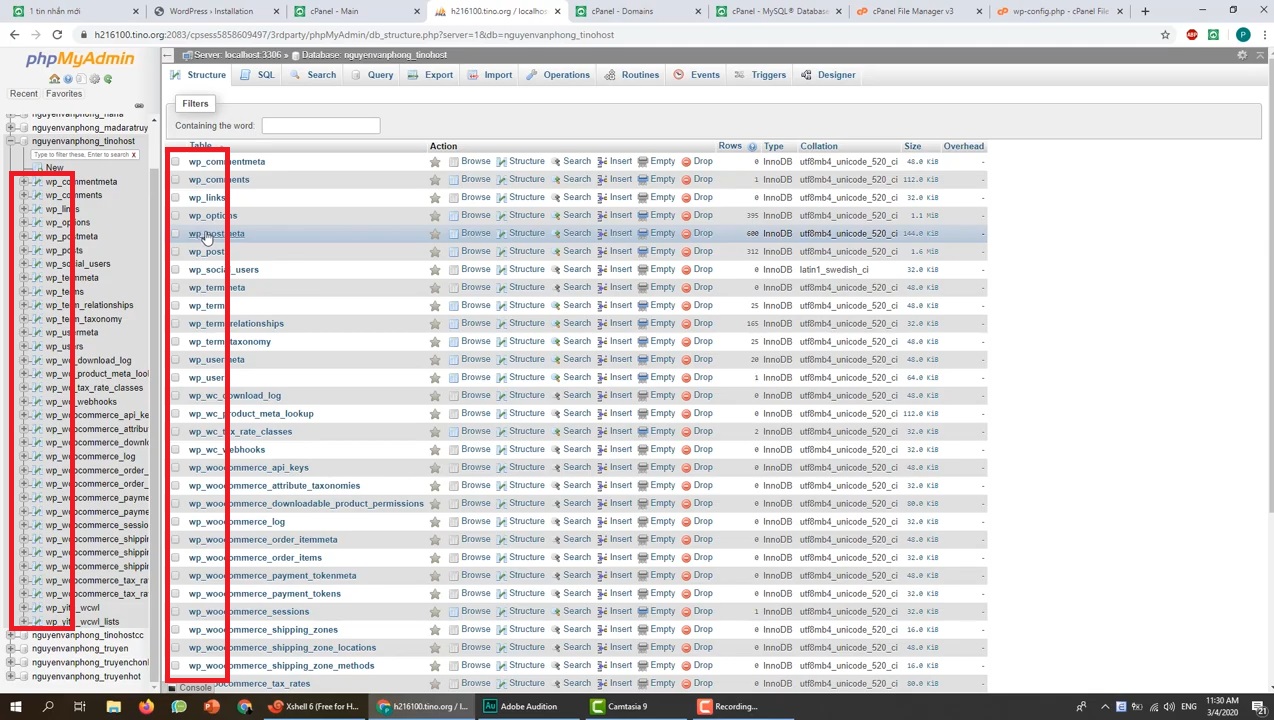Click Insert icon for wp_posts row
This screenshot has height=720, width=1274.
[602, 252]
